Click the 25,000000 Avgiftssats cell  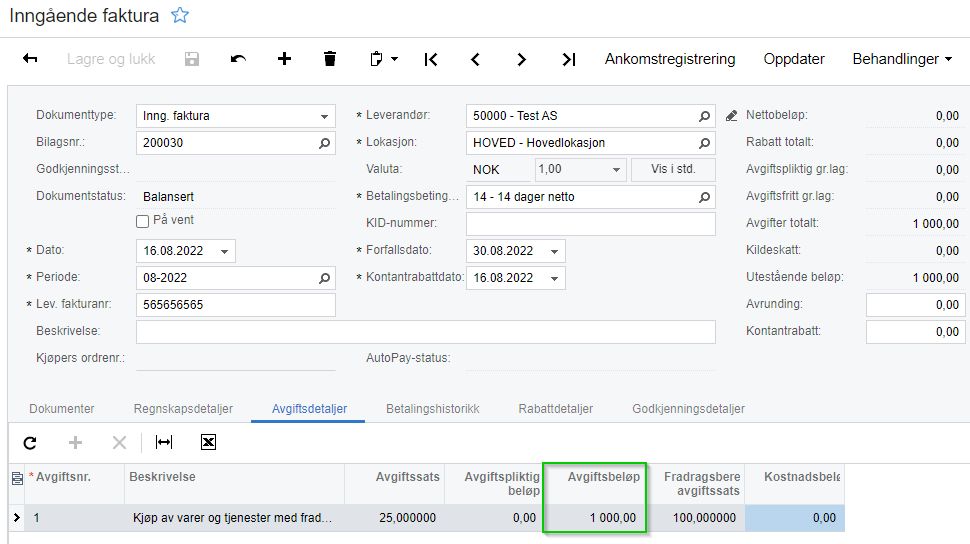[x=395, y=518]
